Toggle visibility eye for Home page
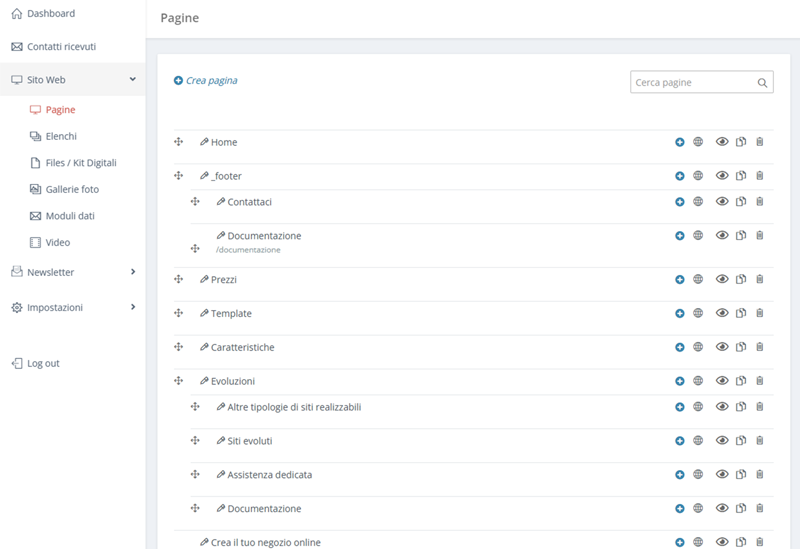The width and height of the screenshot is (800, 549). tap(722, 142)
